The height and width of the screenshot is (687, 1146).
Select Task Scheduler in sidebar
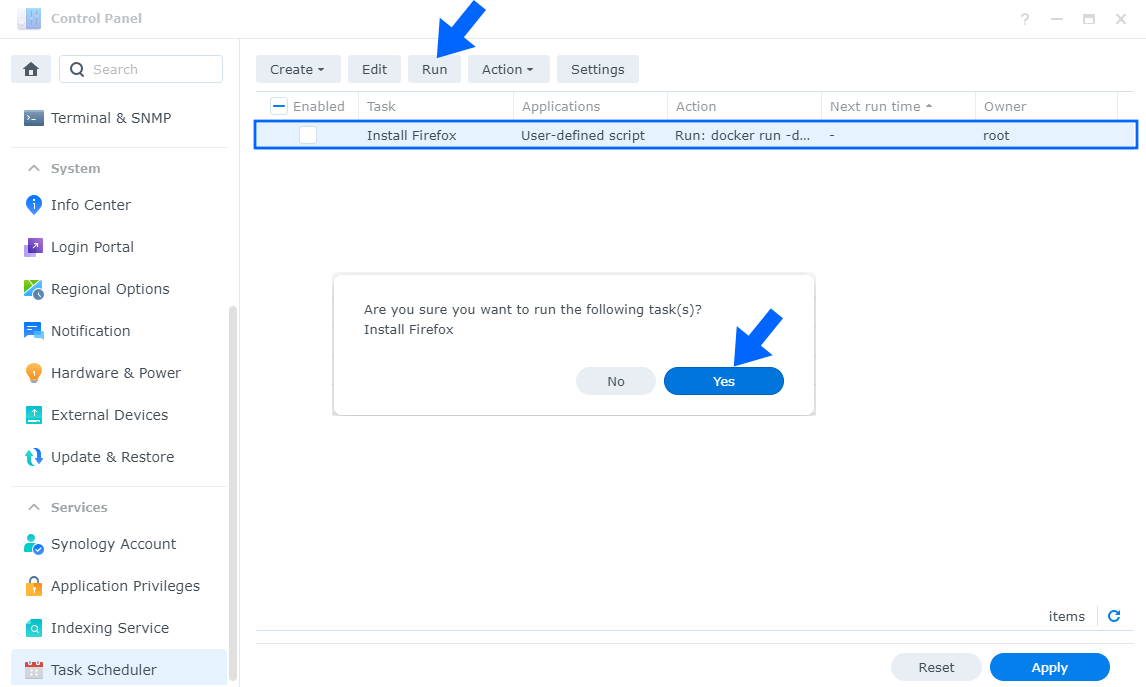[119, 669]
